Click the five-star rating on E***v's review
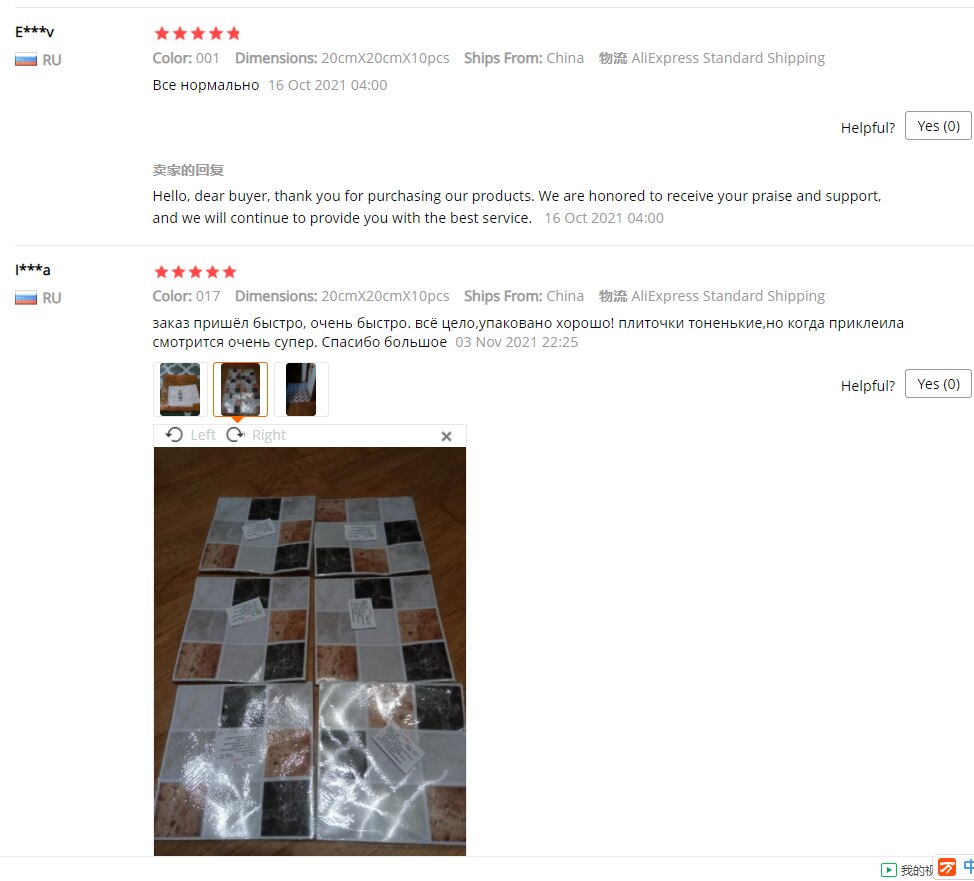974x881 pixels. tap(197, 33)
